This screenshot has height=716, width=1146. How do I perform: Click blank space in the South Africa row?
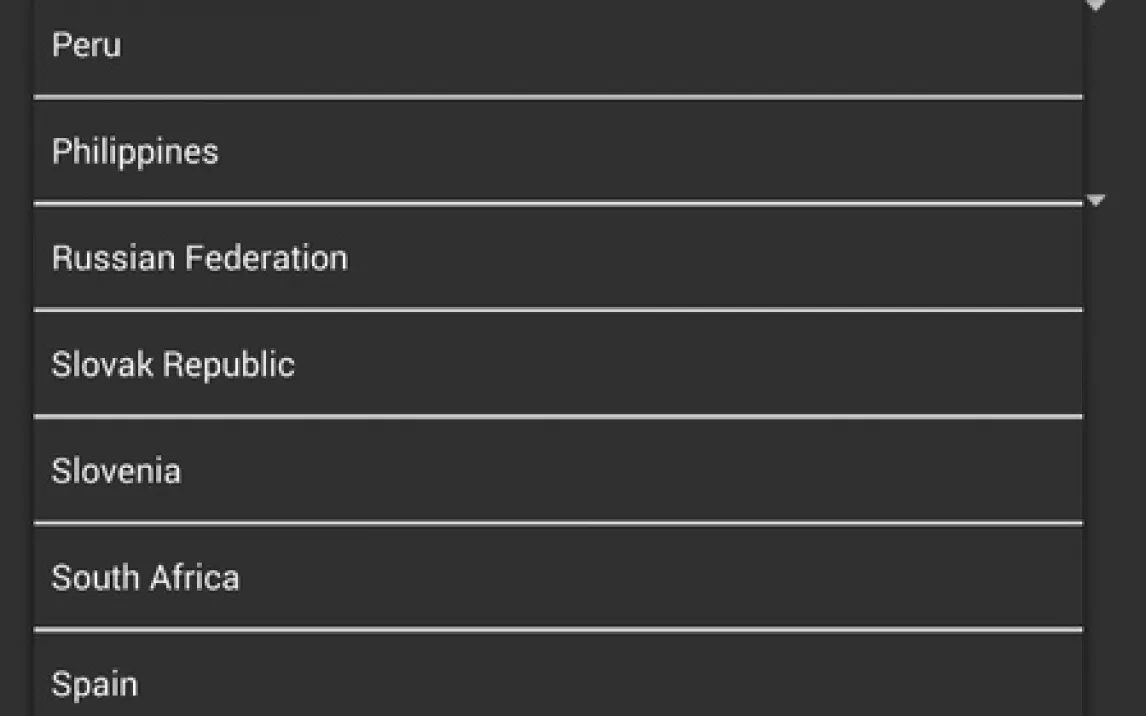658,577
